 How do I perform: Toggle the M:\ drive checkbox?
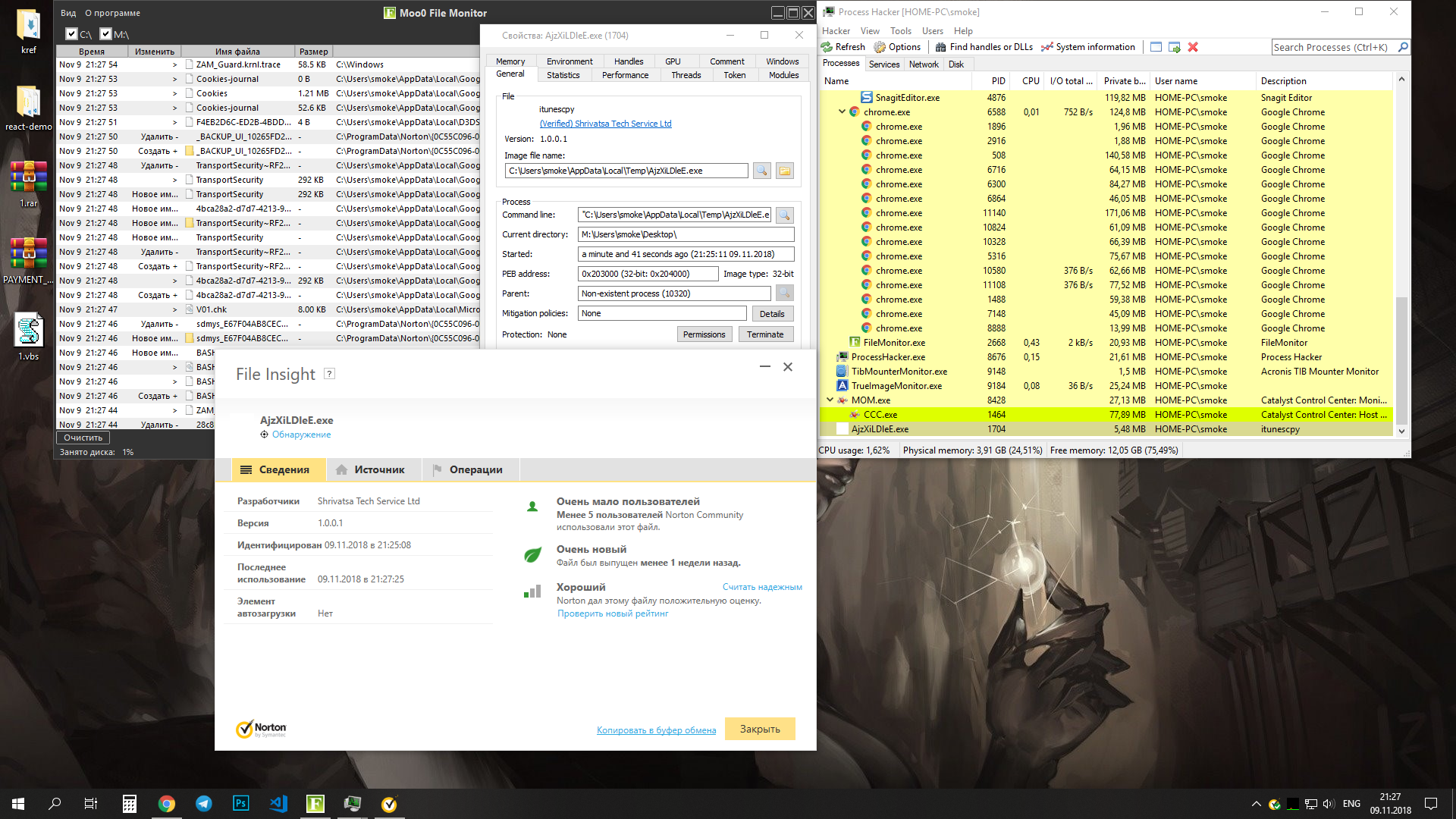[105, 34]
